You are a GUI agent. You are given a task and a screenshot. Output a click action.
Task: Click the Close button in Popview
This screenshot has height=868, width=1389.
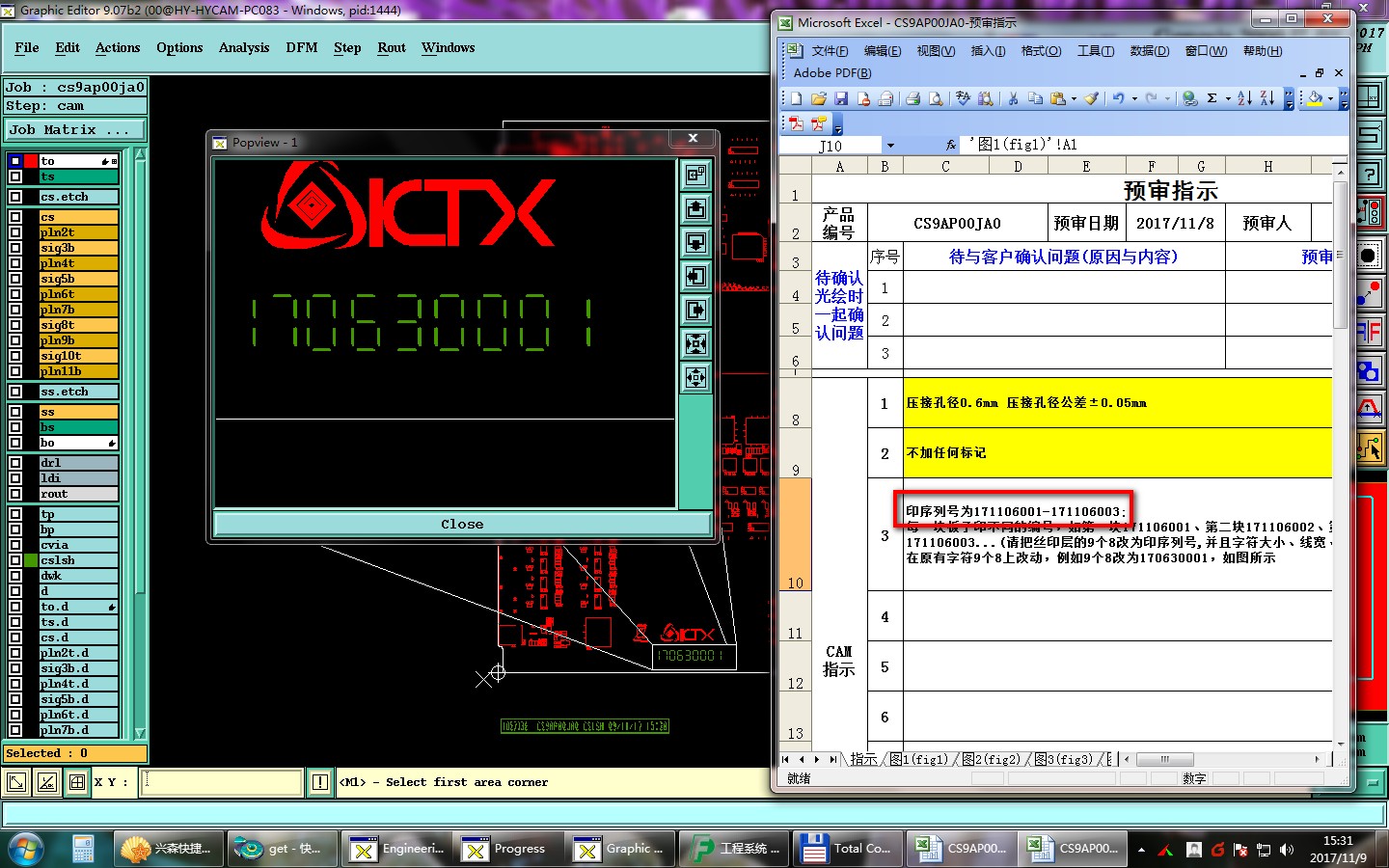(462, 524)
